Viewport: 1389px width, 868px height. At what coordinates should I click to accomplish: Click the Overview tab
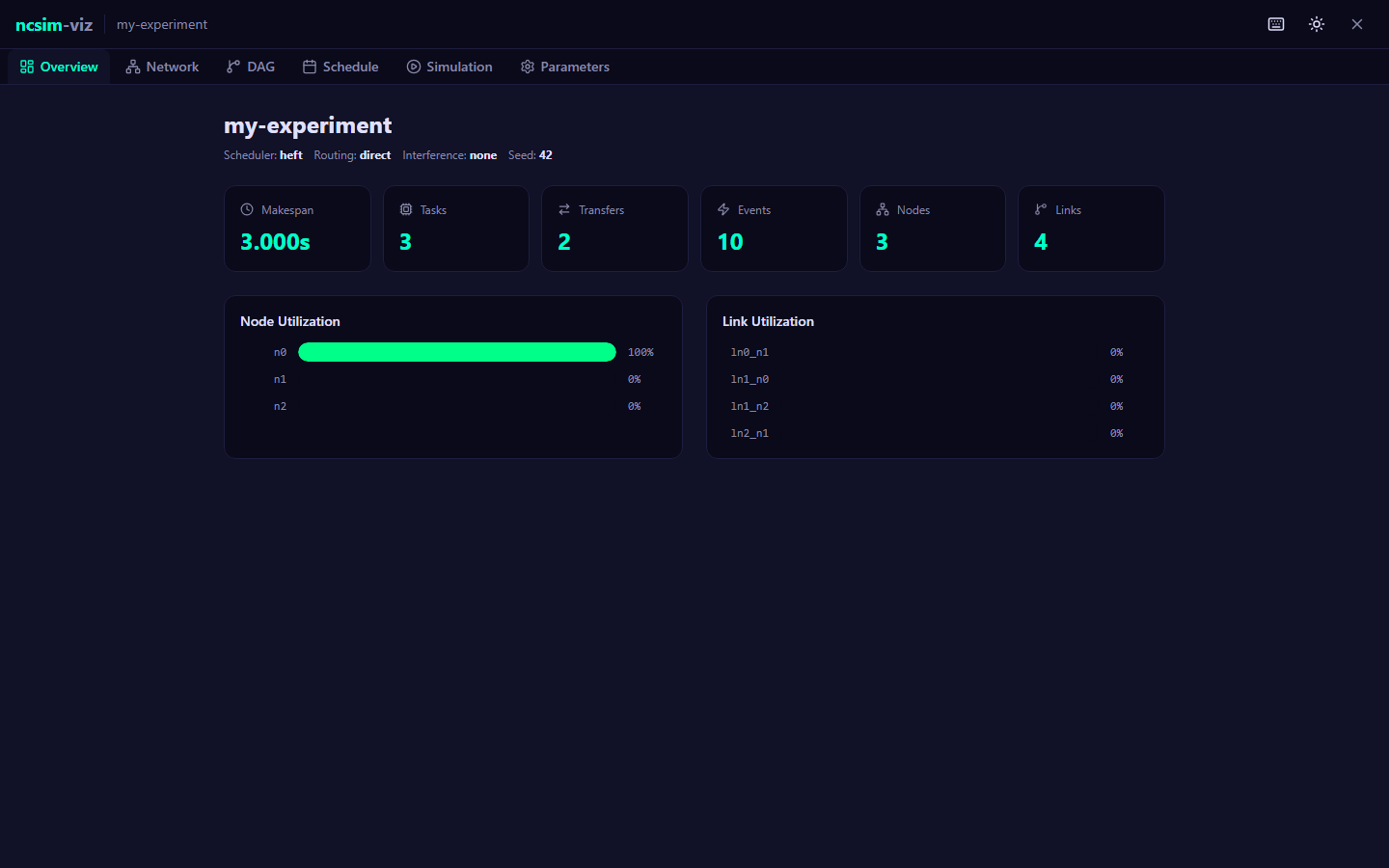pos(59,67)
